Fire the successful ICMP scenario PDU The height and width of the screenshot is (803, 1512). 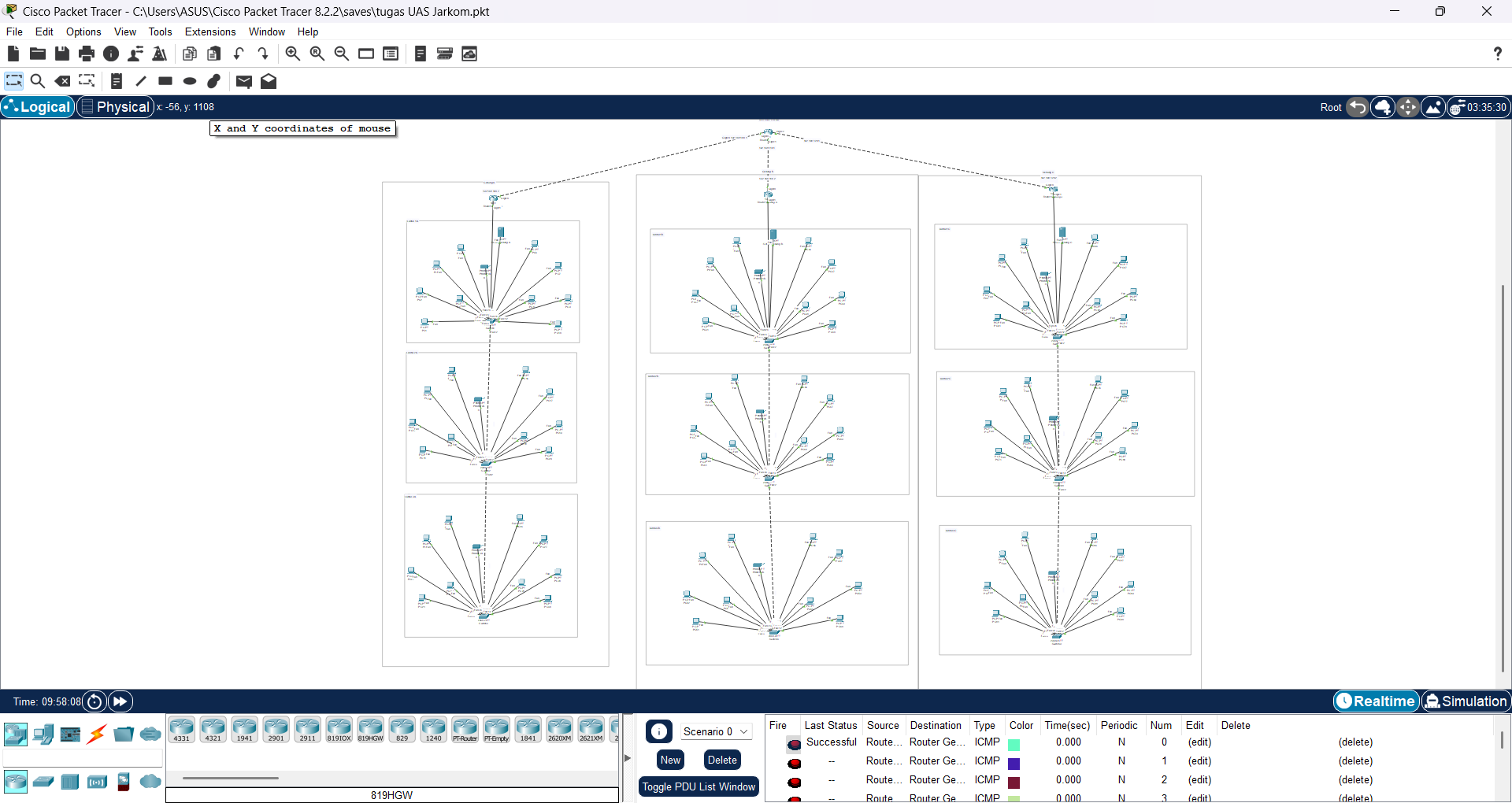pos(794,744)
